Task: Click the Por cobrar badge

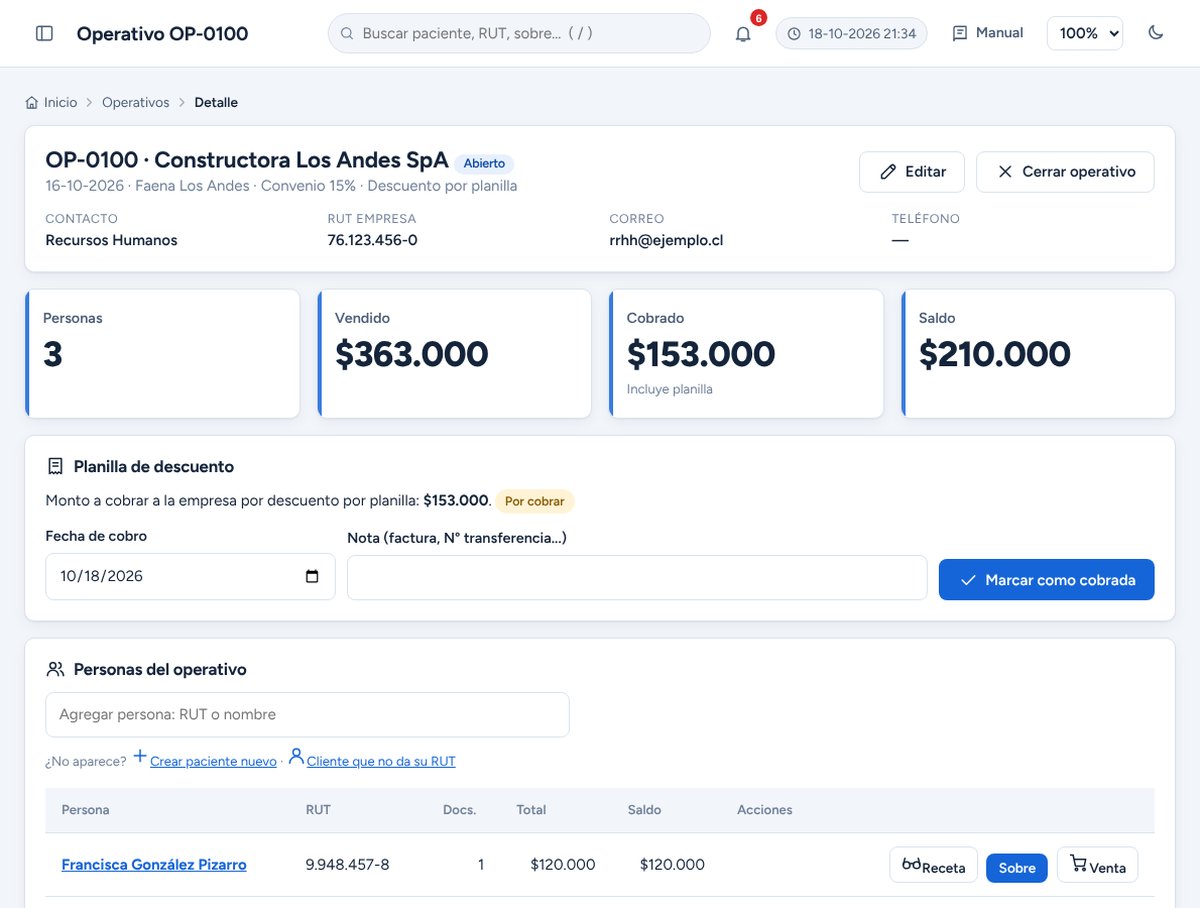Action: (x=534, y=501)
